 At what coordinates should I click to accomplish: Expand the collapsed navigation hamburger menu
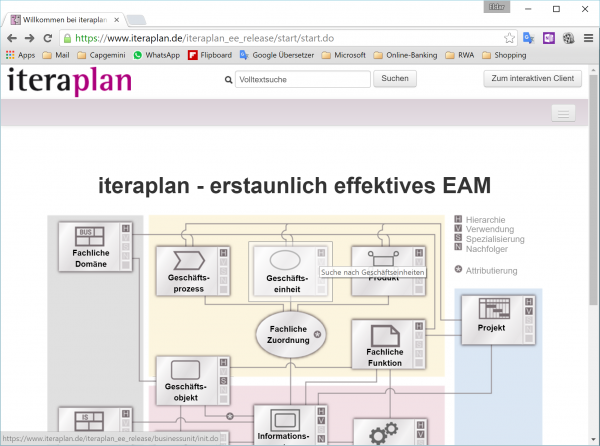pos(563,115)
